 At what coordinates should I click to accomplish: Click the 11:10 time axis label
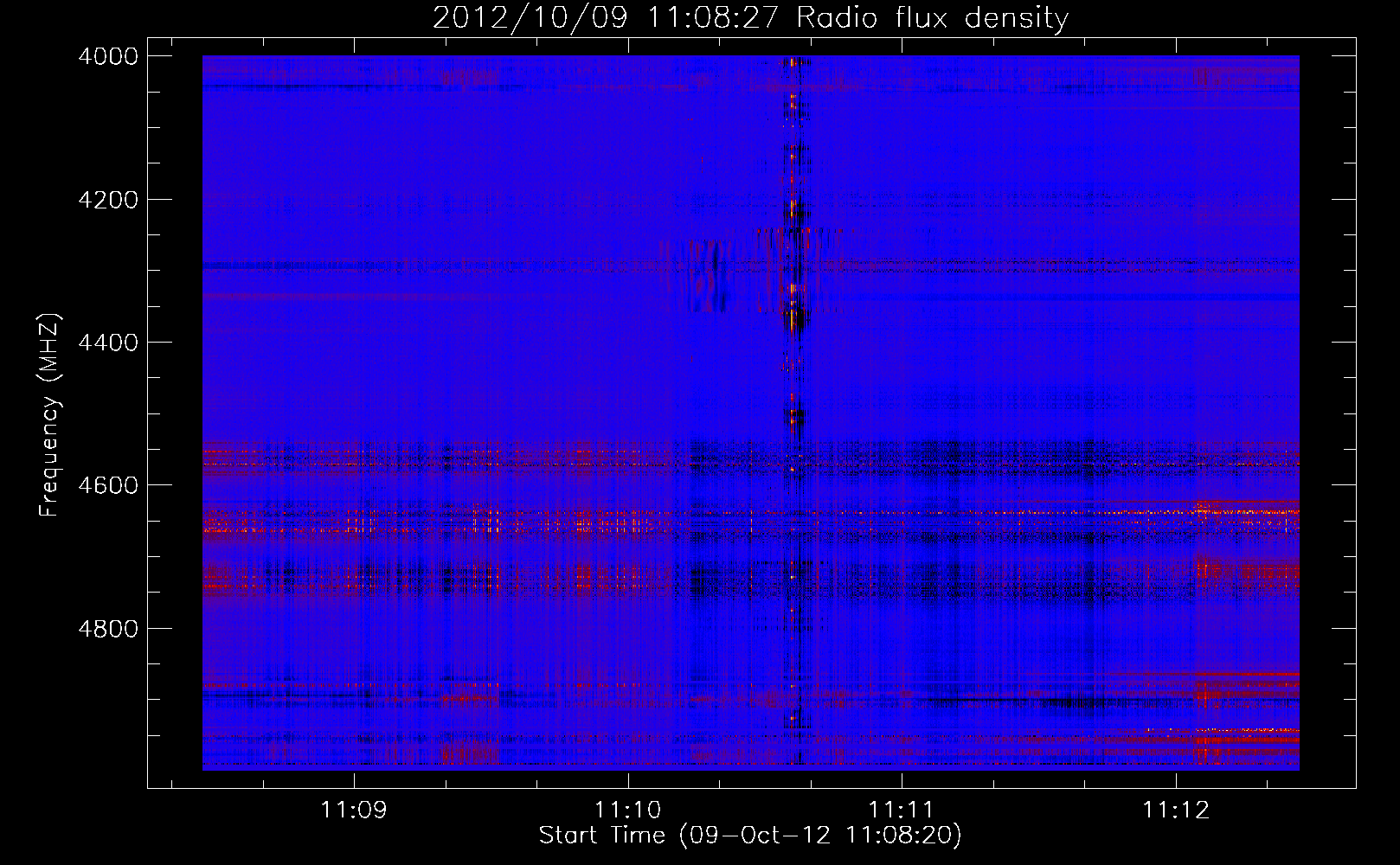tap(627, 811)
